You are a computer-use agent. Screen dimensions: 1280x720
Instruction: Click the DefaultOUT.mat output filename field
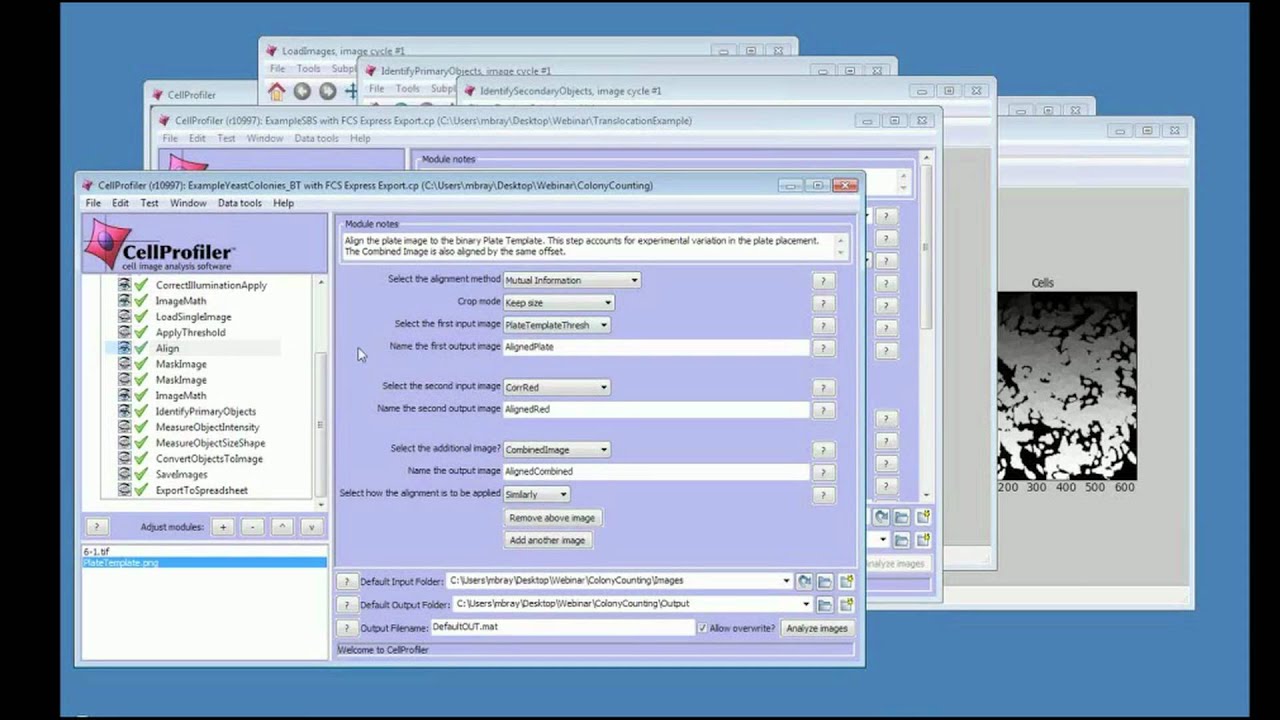coord(562,627)
